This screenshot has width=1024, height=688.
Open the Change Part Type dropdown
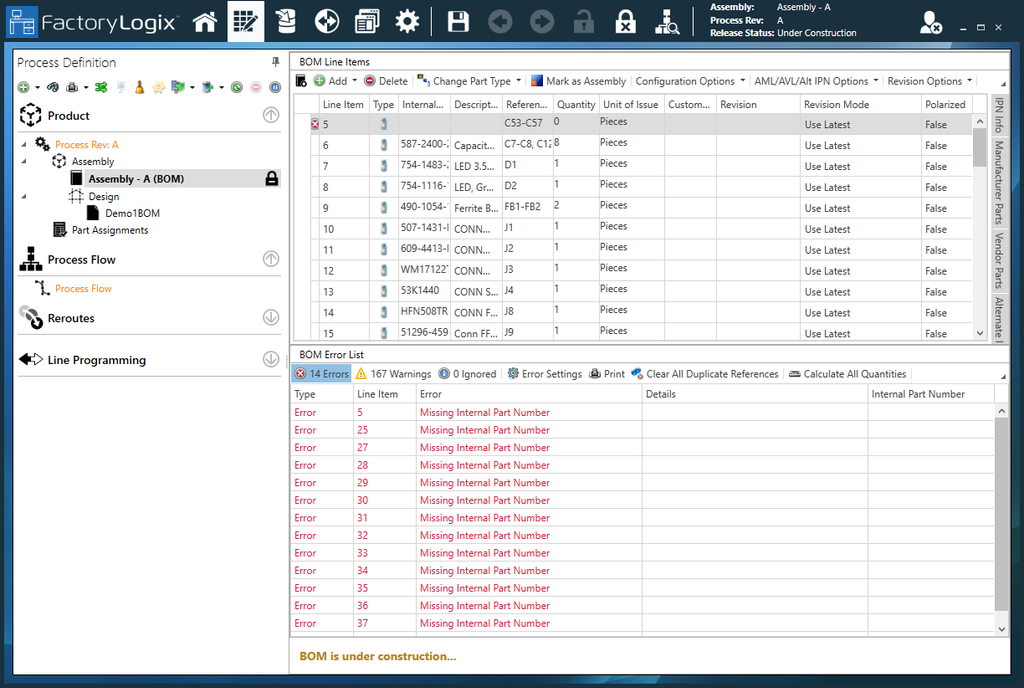click(469, 81)
